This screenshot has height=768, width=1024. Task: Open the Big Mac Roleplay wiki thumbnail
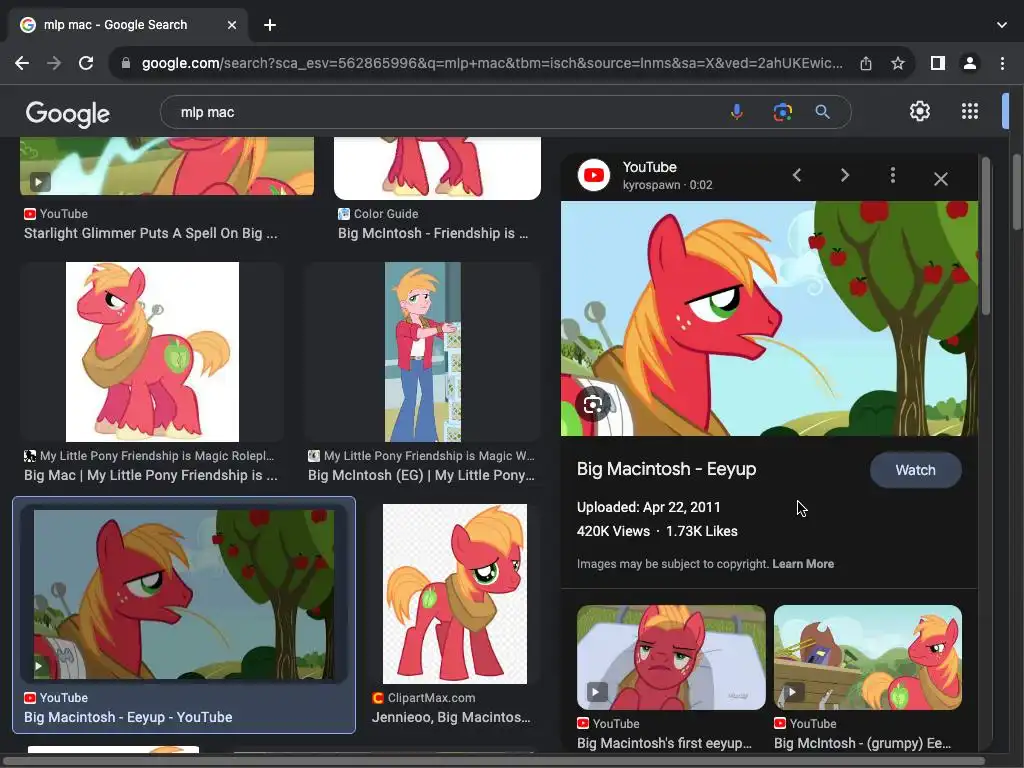152,352
